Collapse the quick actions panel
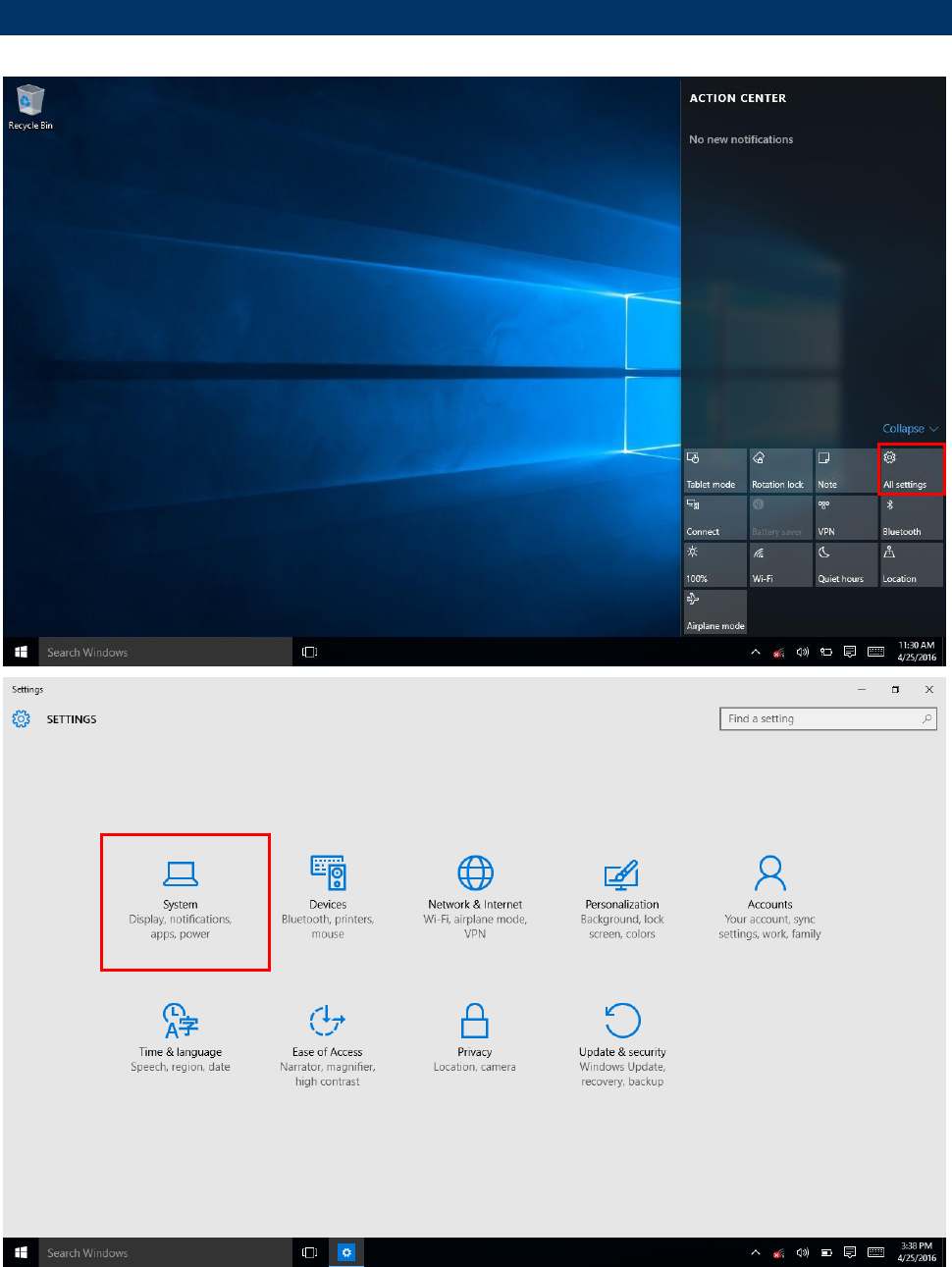This screenshot has width=952, height=1267. (x=910, y=429)
